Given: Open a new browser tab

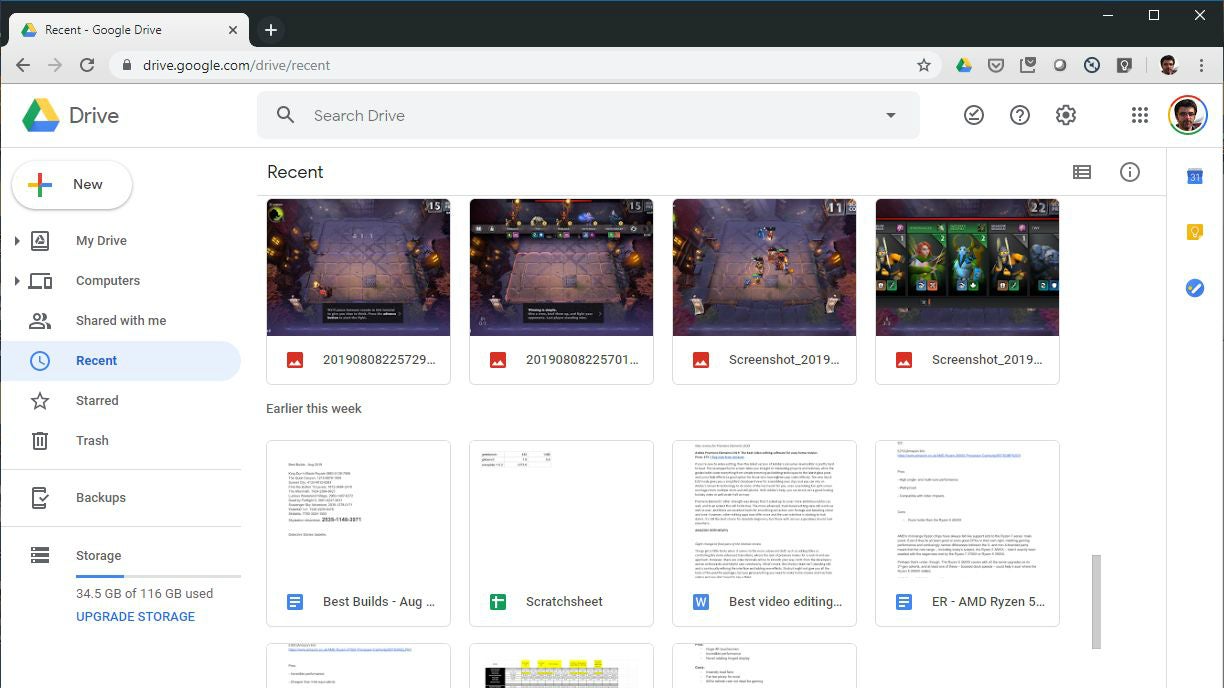Looking at the screenshot, I should tap(271, 30).
